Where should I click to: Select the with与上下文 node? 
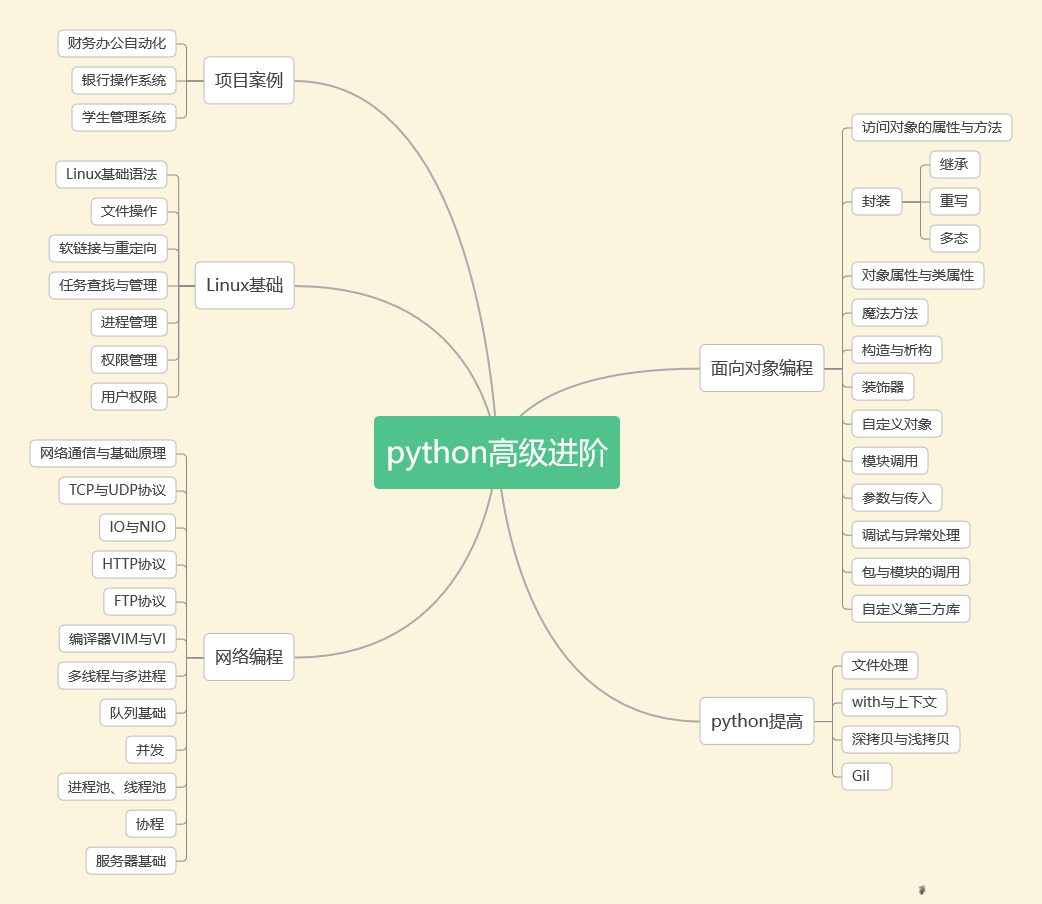click(x=894, y=703)
